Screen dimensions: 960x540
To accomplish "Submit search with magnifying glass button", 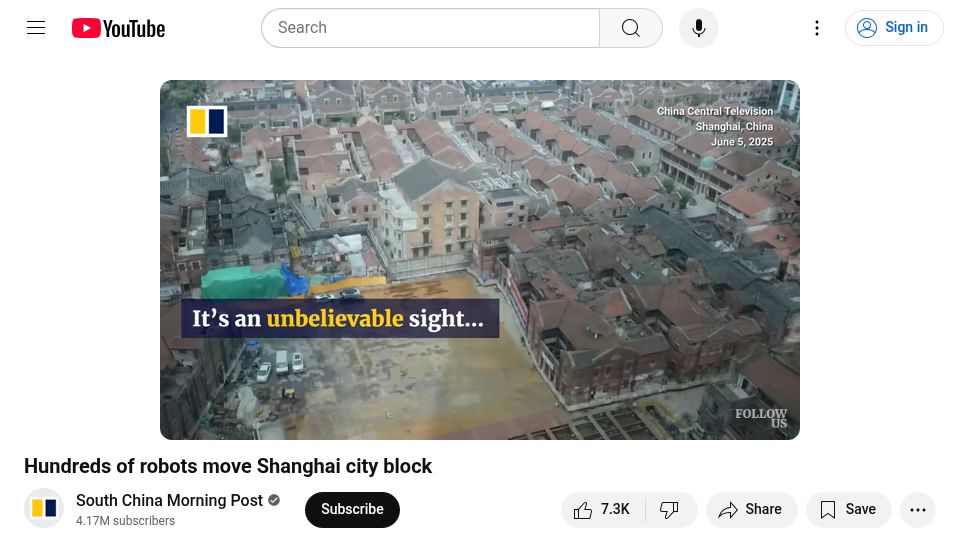I will tap(631, 28).
